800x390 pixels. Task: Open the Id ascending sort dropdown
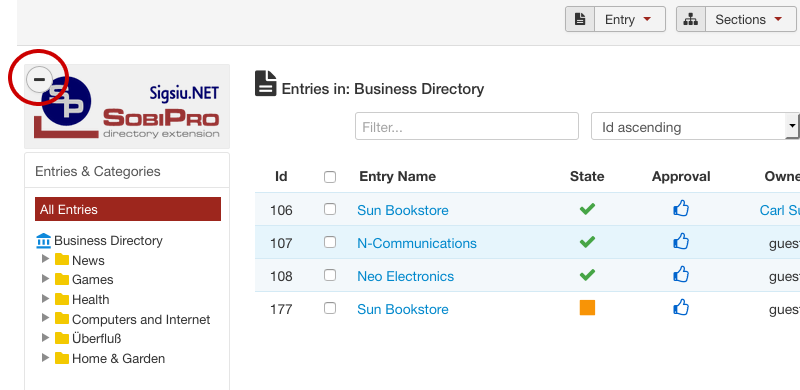tap(694, 126)
